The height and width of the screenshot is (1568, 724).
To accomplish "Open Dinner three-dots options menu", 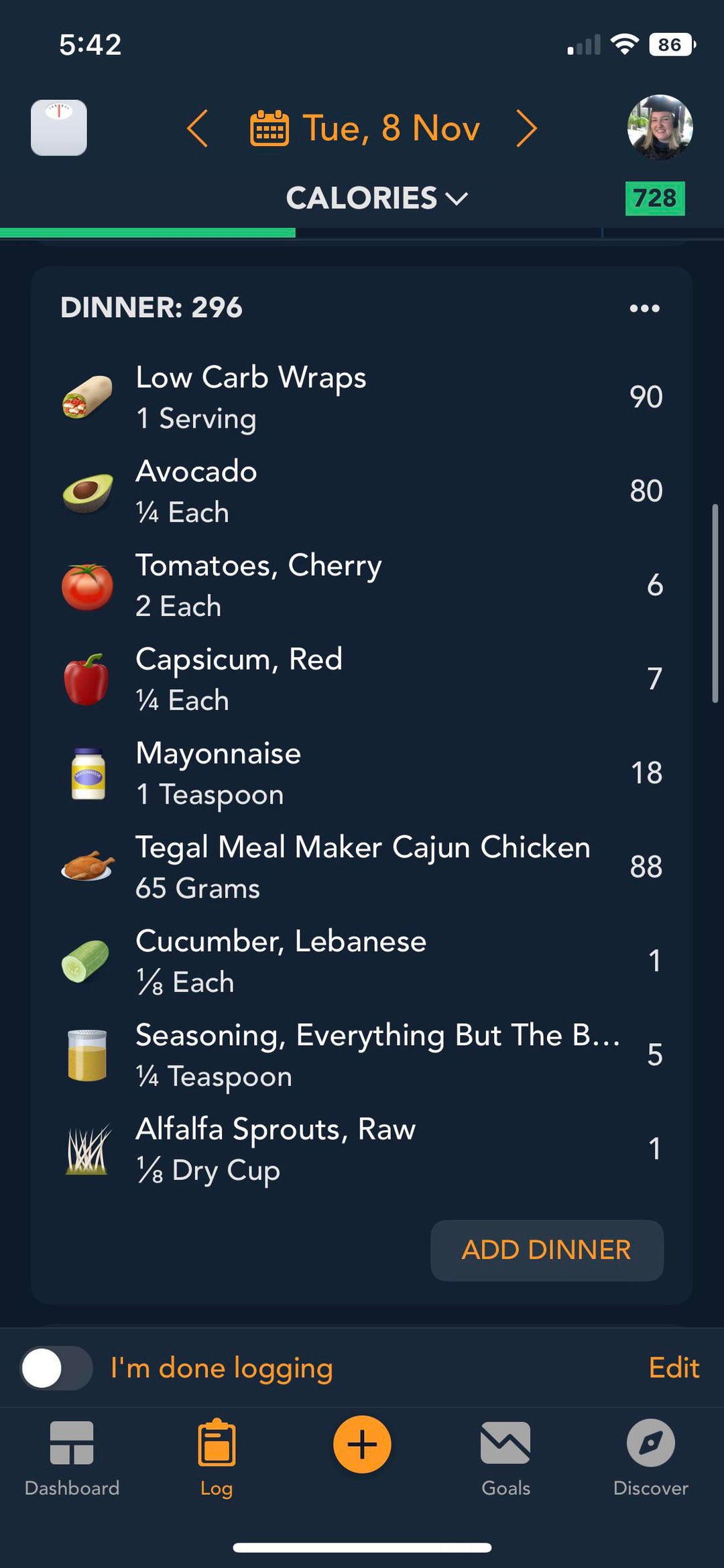I will tap(644, 308).
